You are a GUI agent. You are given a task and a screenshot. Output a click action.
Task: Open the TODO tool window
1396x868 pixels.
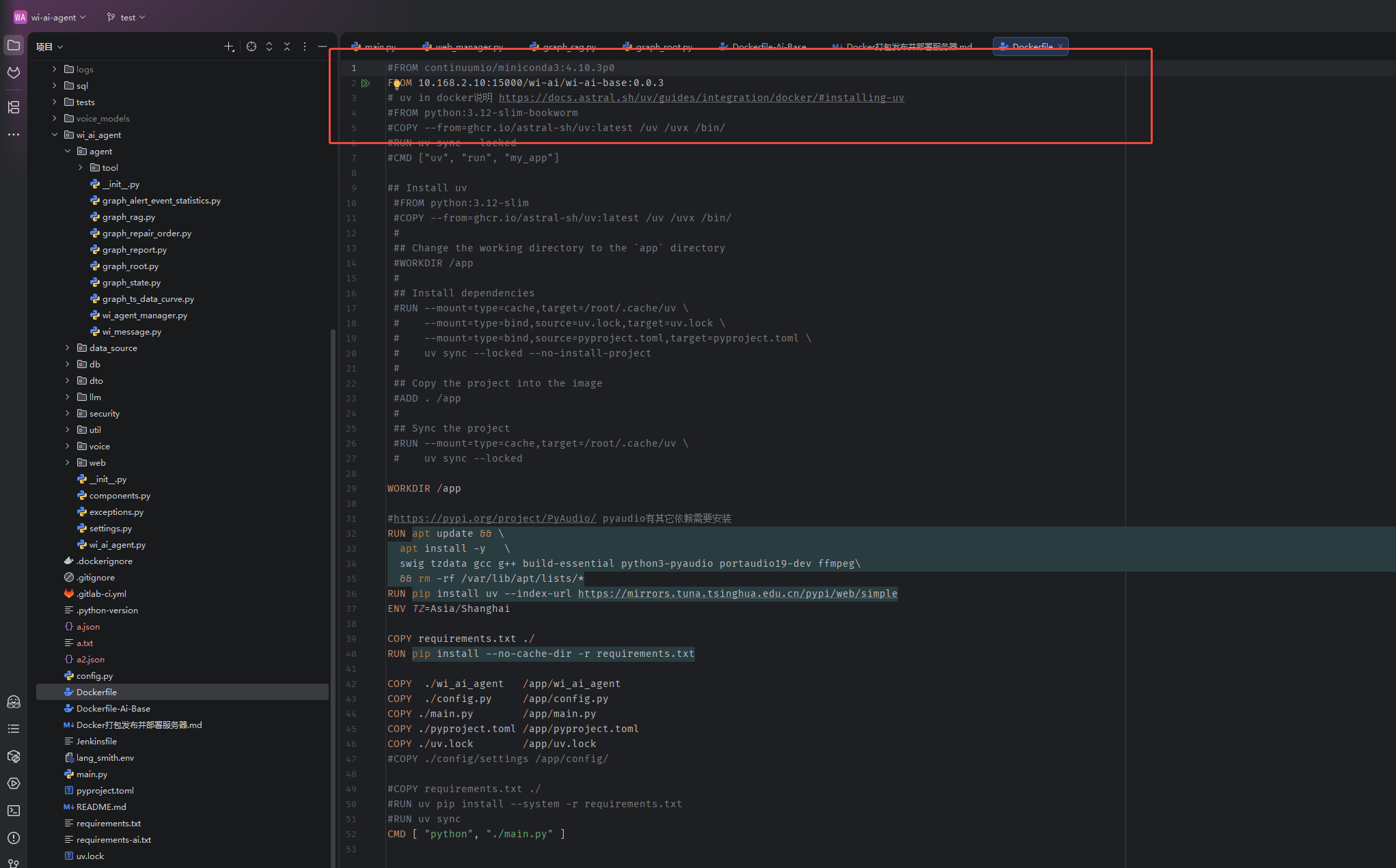pos(14,729)
